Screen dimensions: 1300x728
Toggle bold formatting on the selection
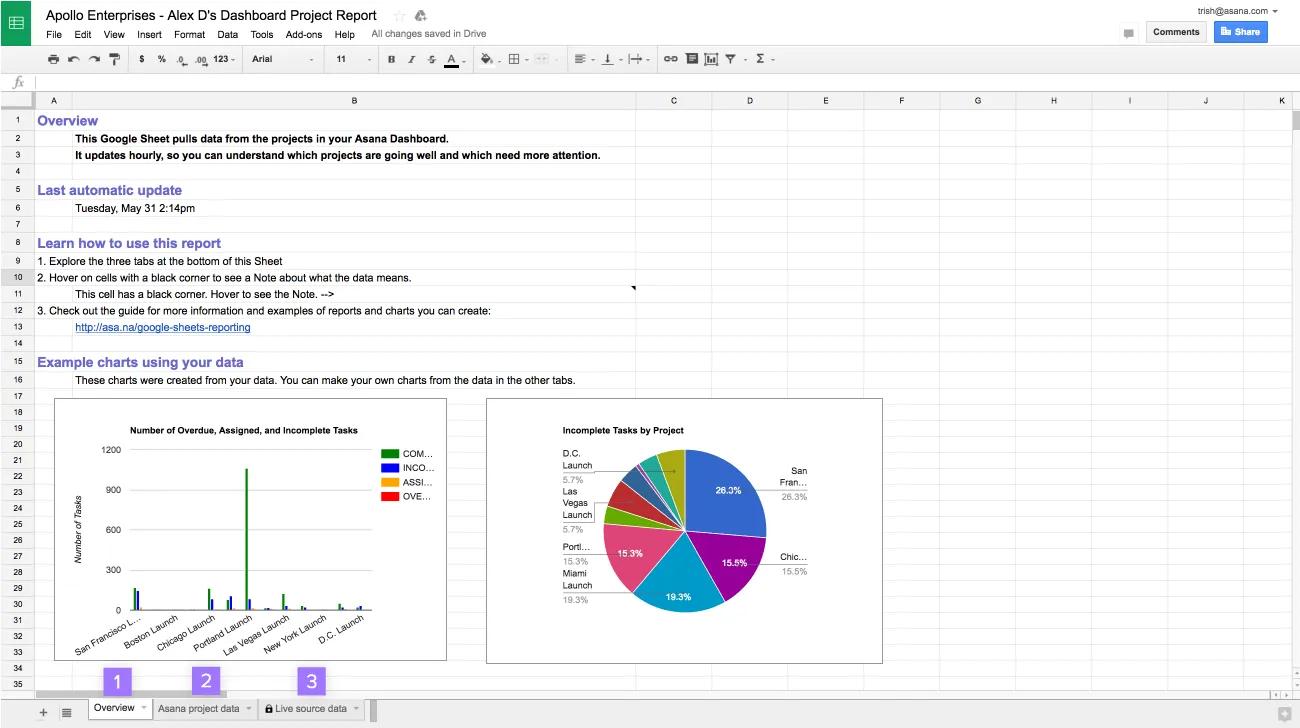point(391,59)
